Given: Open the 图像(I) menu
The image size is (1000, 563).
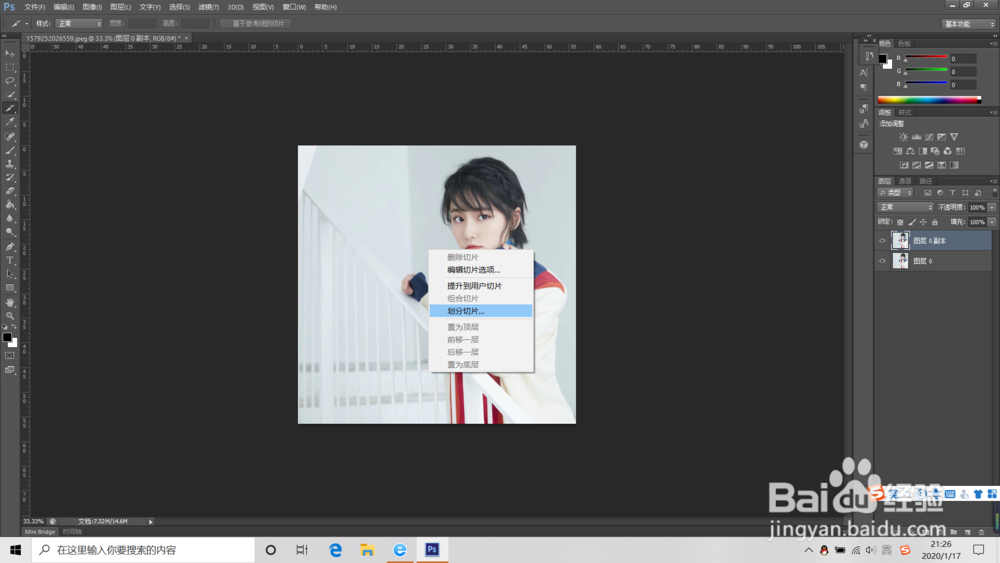Looking at the screenshot, I should [92, 7].
